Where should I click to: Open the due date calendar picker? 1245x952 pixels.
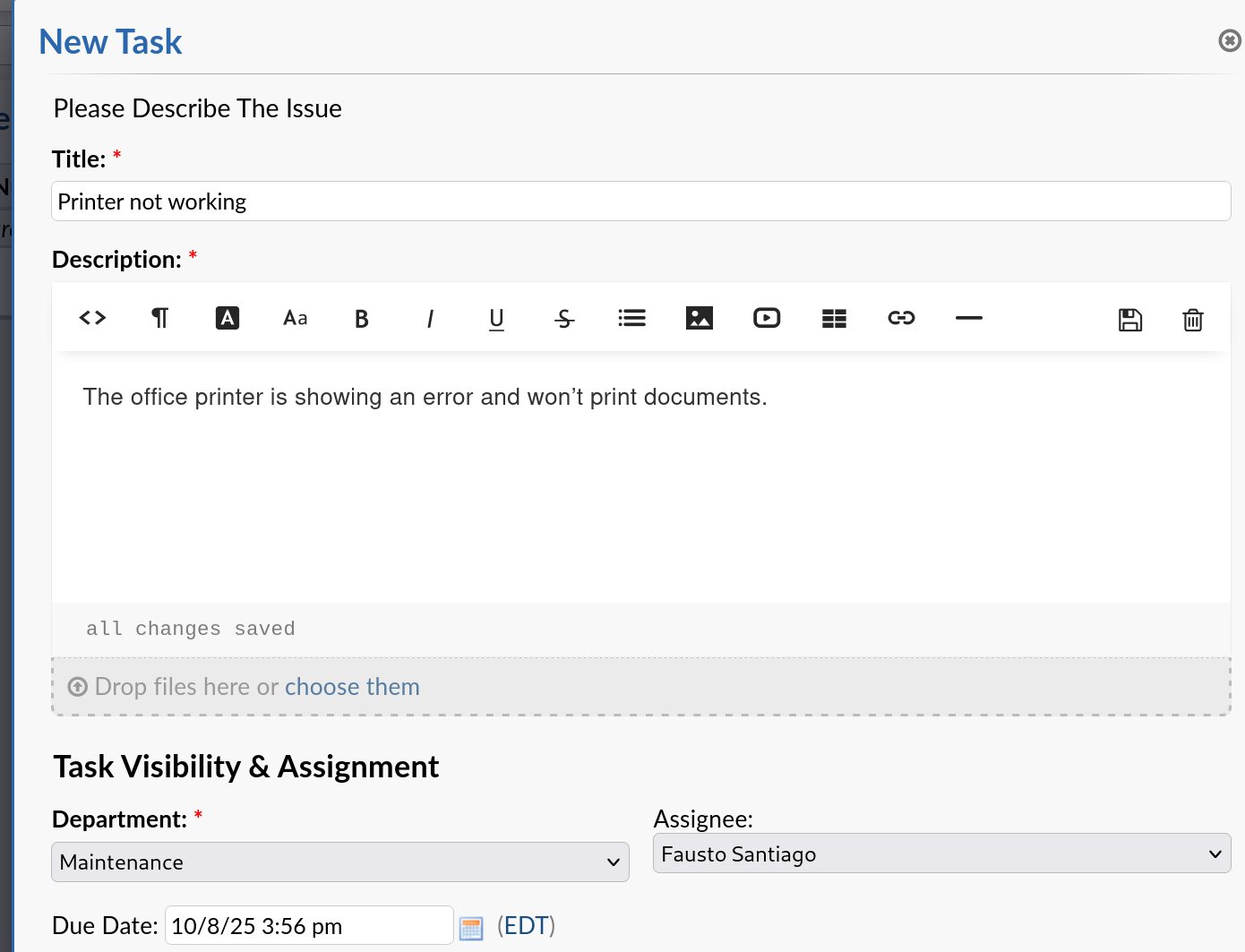[x=471, y=928]
